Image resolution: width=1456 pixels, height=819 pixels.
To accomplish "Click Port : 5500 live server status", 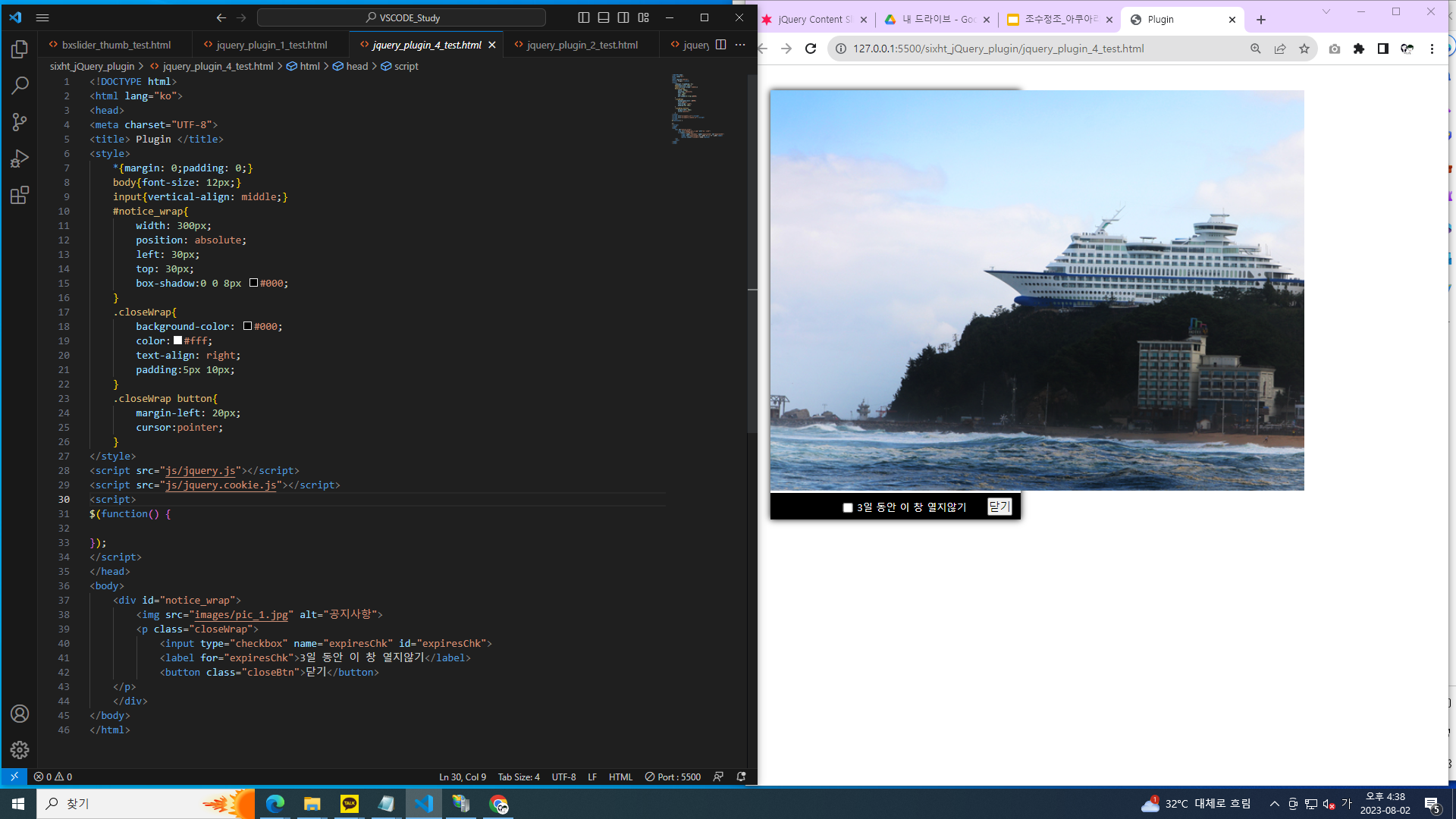I will (x=673, y=777).
